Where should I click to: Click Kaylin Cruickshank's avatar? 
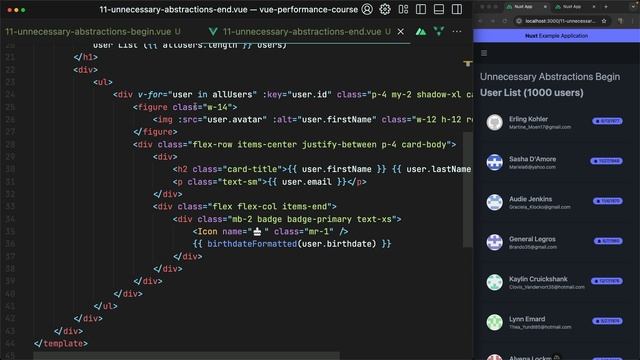pos(494,282)
